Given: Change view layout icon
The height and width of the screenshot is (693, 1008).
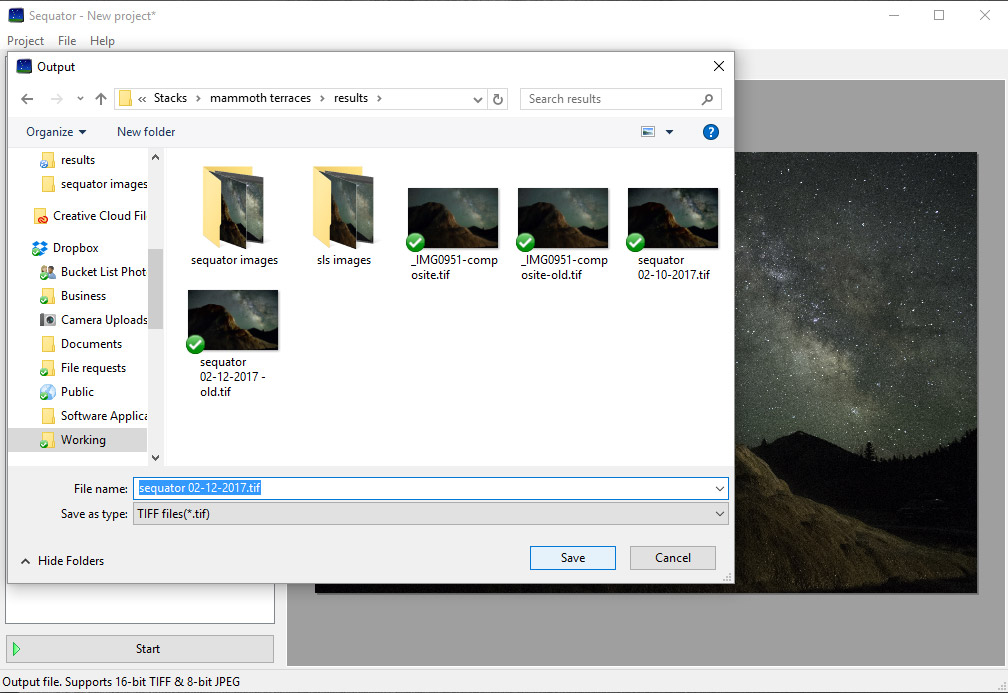Looking at the screenshot, I should [x=648, y=132].
